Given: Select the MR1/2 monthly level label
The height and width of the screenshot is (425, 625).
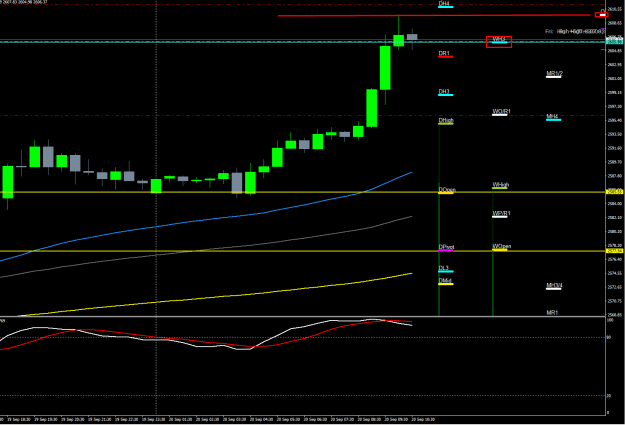Looking at the screenshot, I should coord(554,73).
